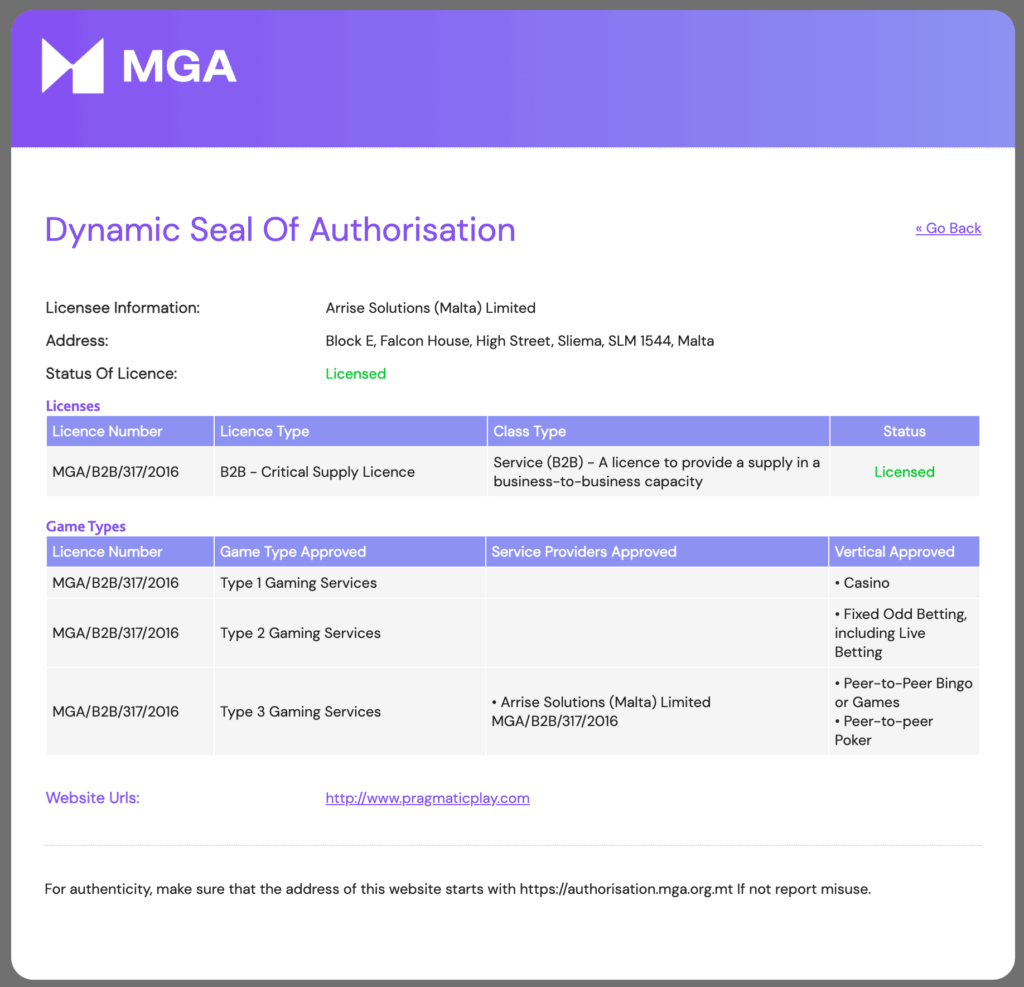Click the MGA logo icon
The width and height of the screenshot is (1024, 987).
pos(72,66)
